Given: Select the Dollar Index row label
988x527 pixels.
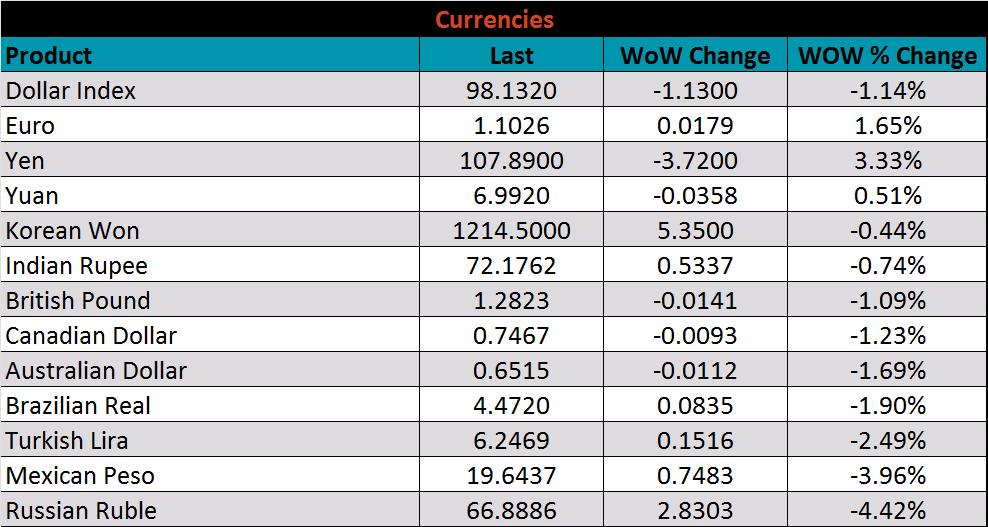Looking at the screenshot, I should click(x=71, y=91).
